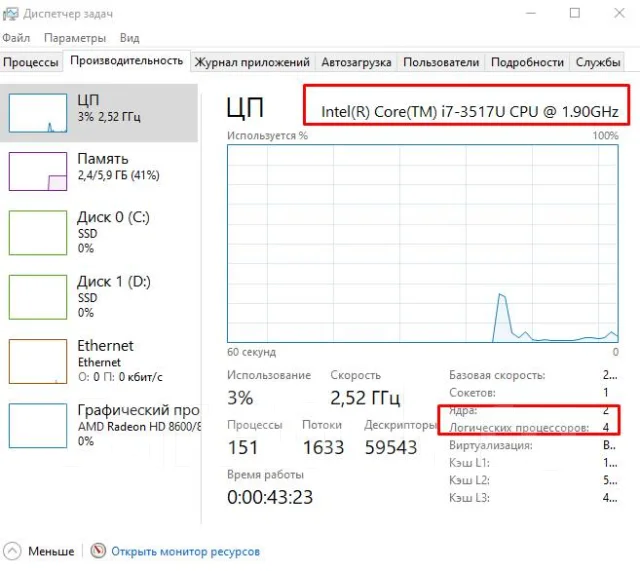Screen dimensions: 640x571
Task: Click the Базовая скорость label
Action: (497, 375)
